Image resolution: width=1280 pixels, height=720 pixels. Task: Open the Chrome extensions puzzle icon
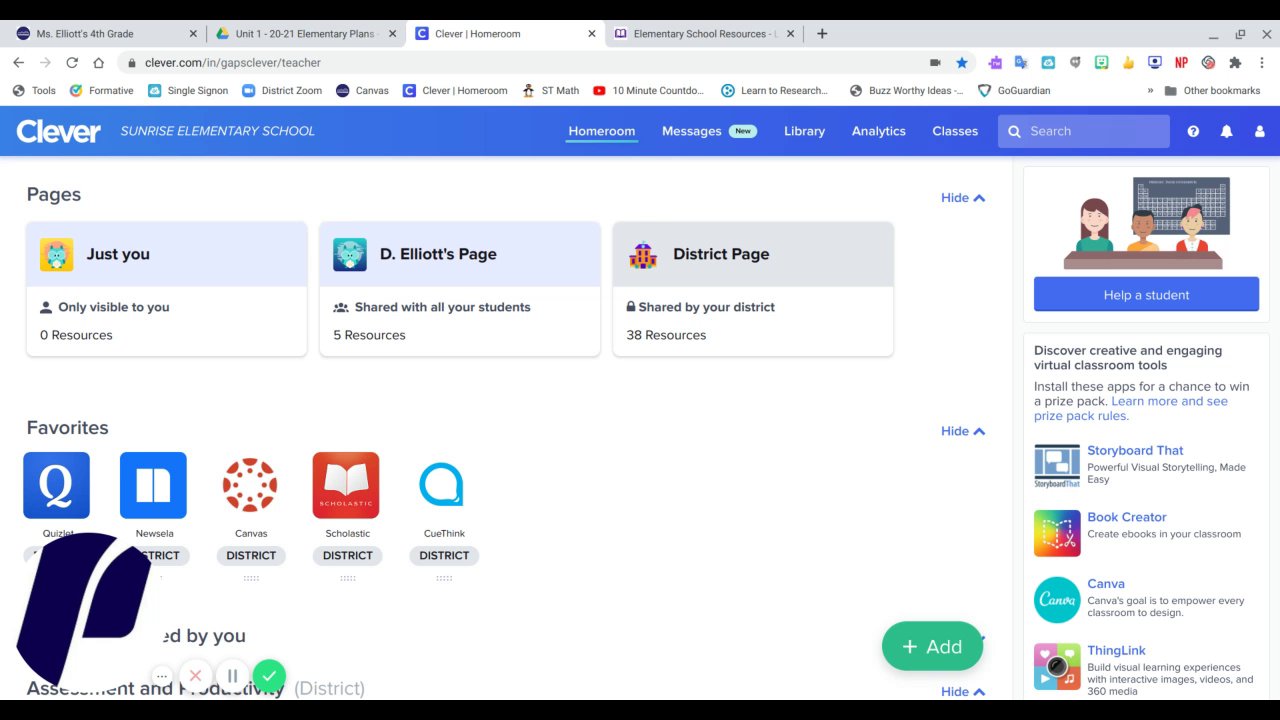point(1235,62)
